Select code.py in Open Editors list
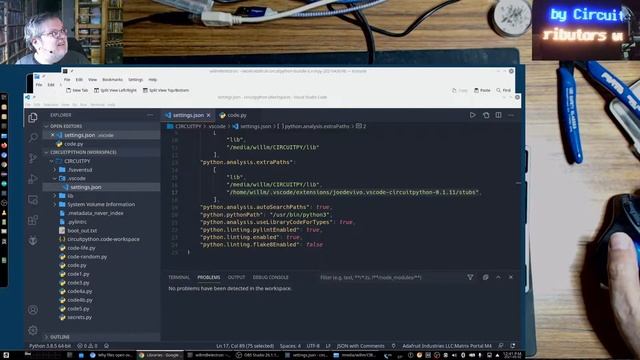The image size is (640, 360). click(73, 144)
